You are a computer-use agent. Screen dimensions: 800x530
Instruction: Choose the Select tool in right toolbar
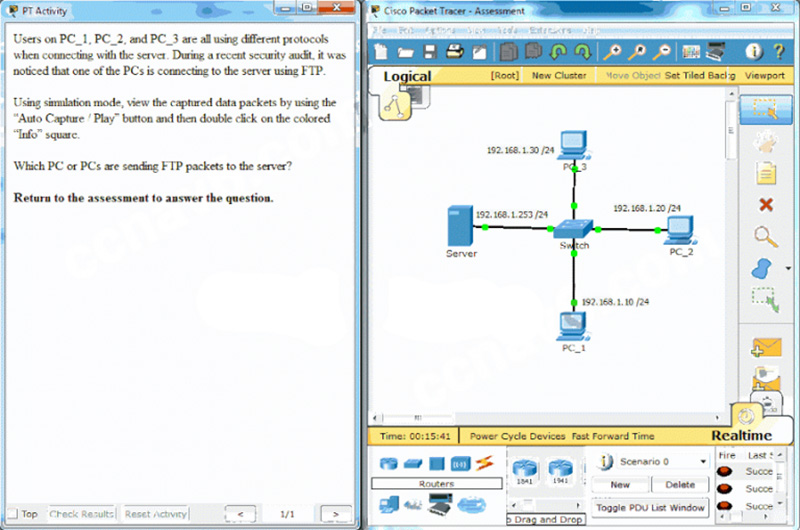point(765,110)
